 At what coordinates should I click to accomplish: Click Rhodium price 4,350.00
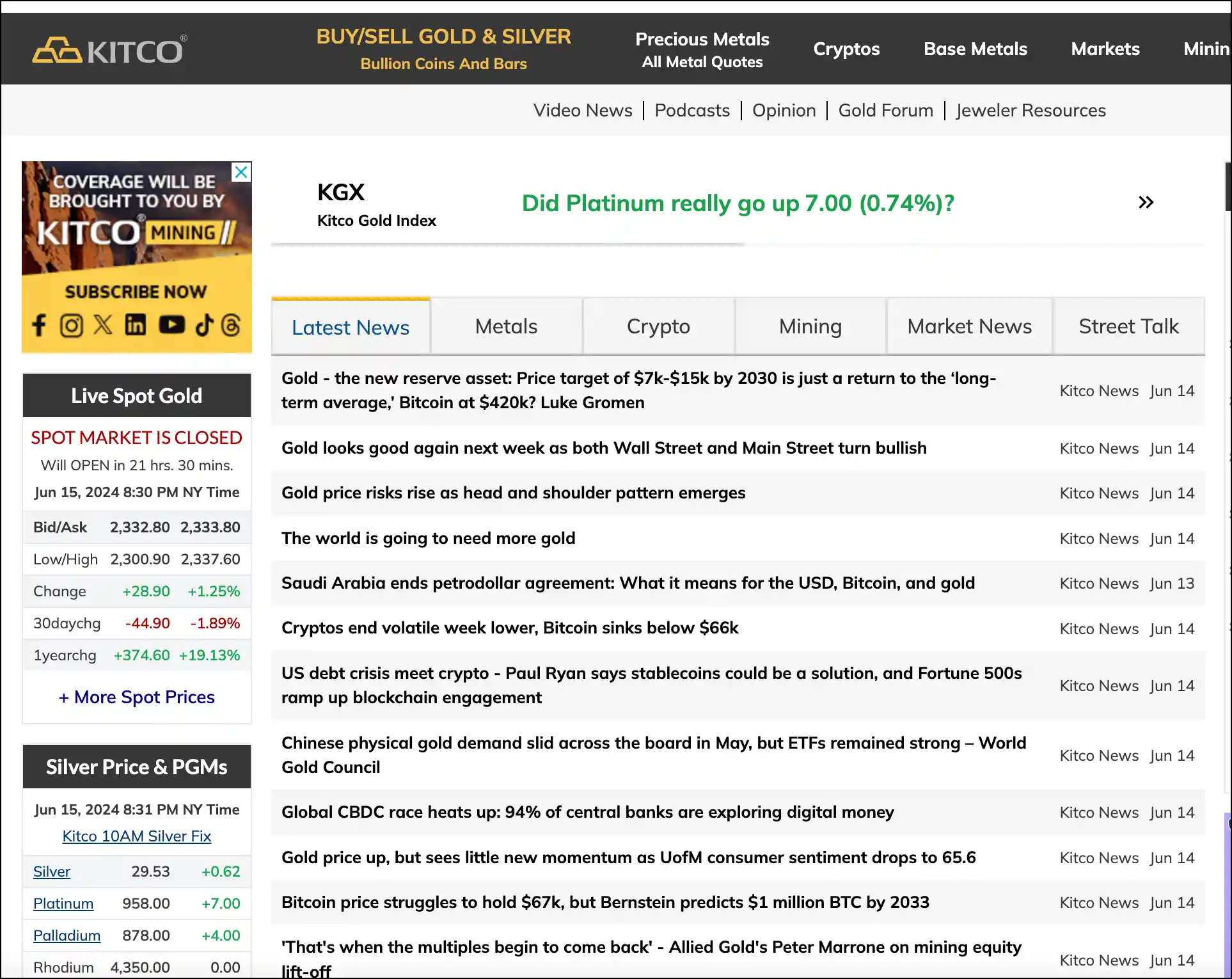click(x=140, y=967)
